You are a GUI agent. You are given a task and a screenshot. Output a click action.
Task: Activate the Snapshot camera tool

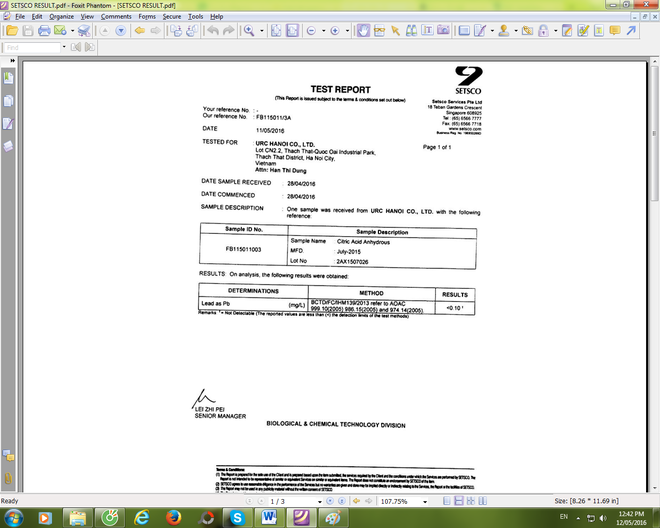(x=443, y=30)
